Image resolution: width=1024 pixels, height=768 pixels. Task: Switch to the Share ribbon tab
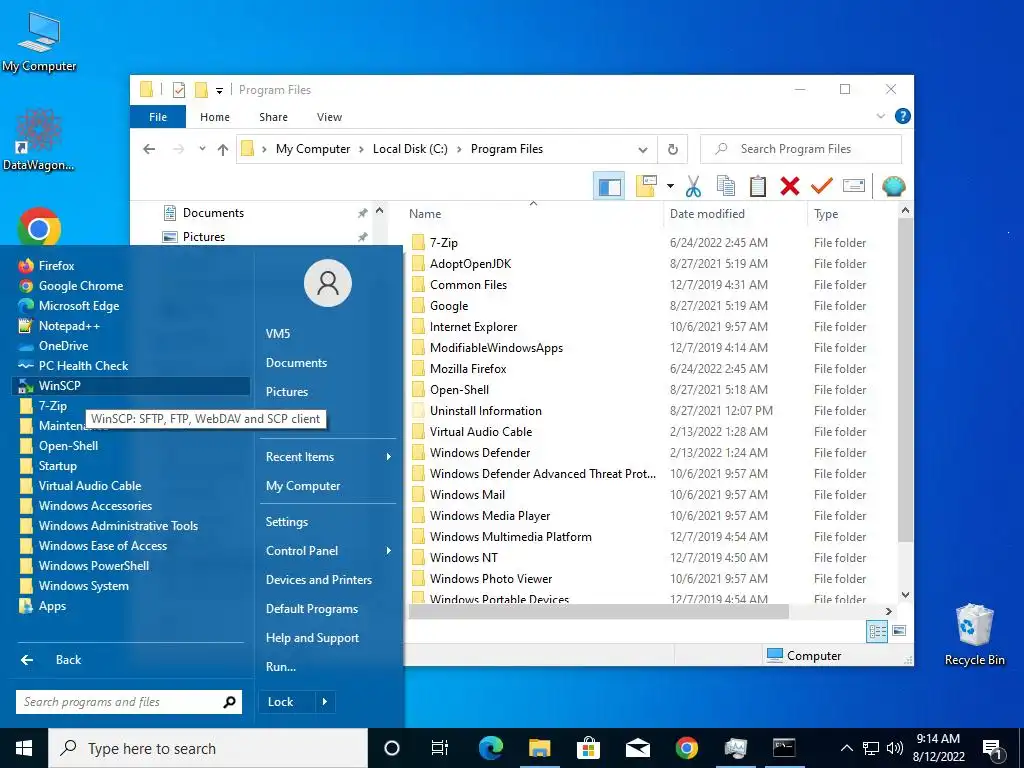(x=273, y=117)
